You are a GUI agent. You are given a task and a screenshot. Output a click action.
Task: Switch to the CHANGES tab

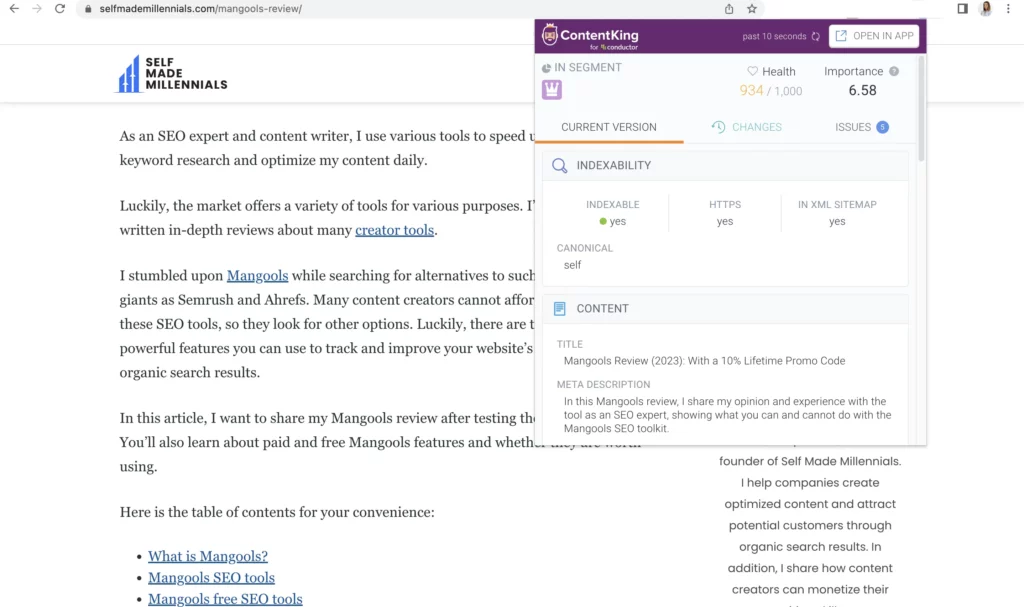point(750,127)
